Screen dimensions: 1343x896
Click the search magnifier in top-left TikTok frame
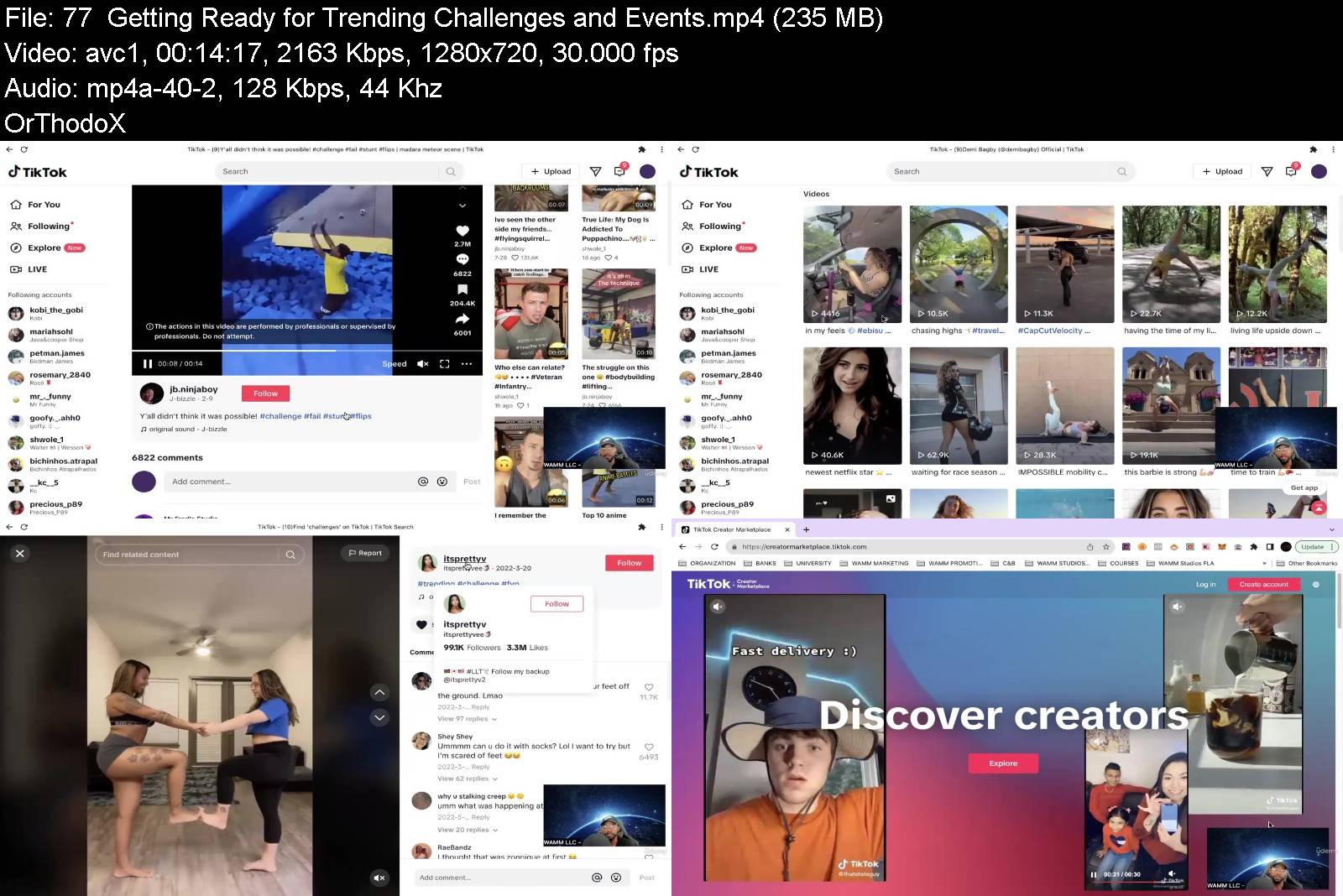tap(451, 171)
